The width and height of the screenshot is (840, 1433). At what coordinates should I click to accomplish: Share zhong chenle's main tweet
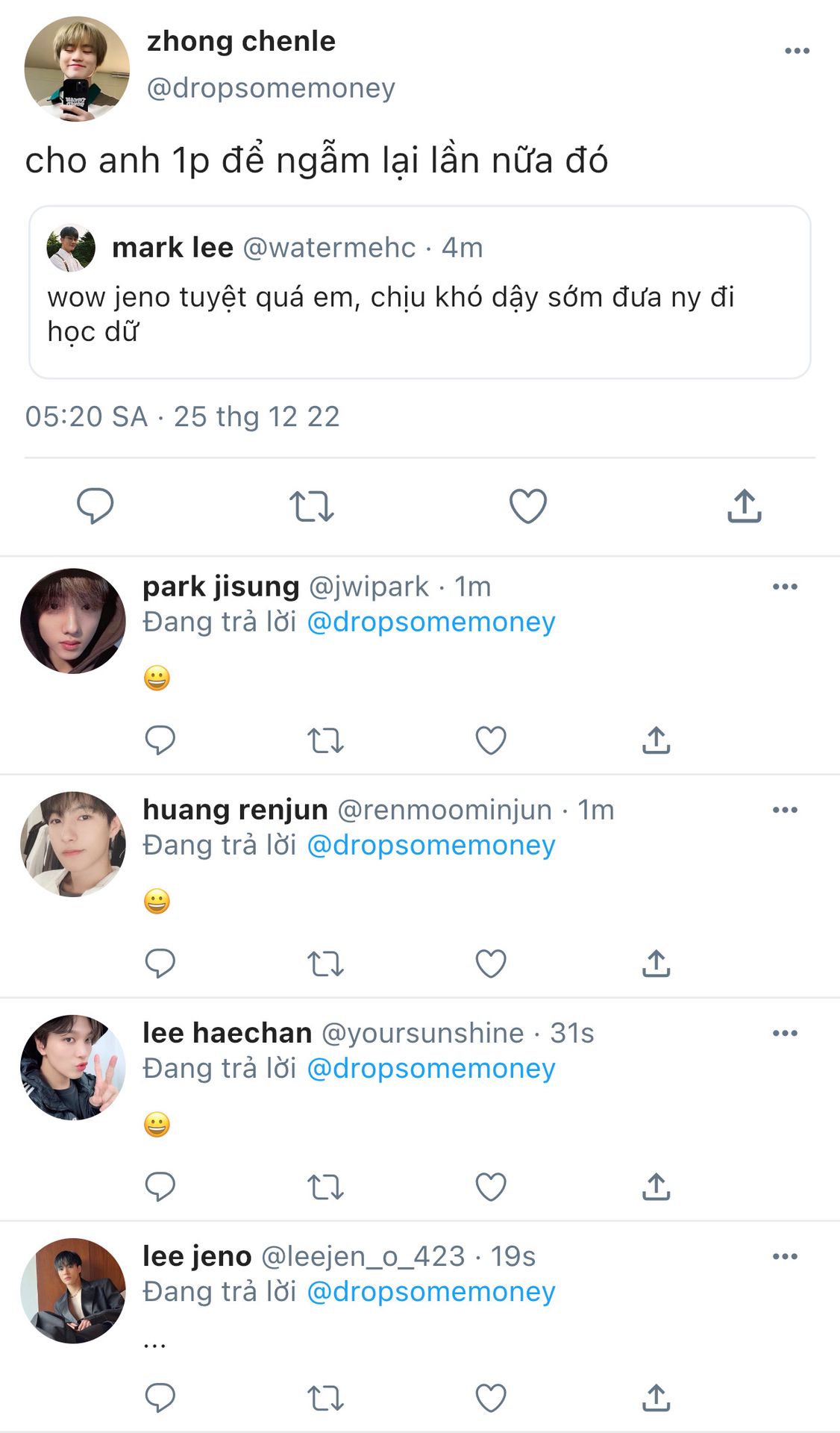[744, 506]
